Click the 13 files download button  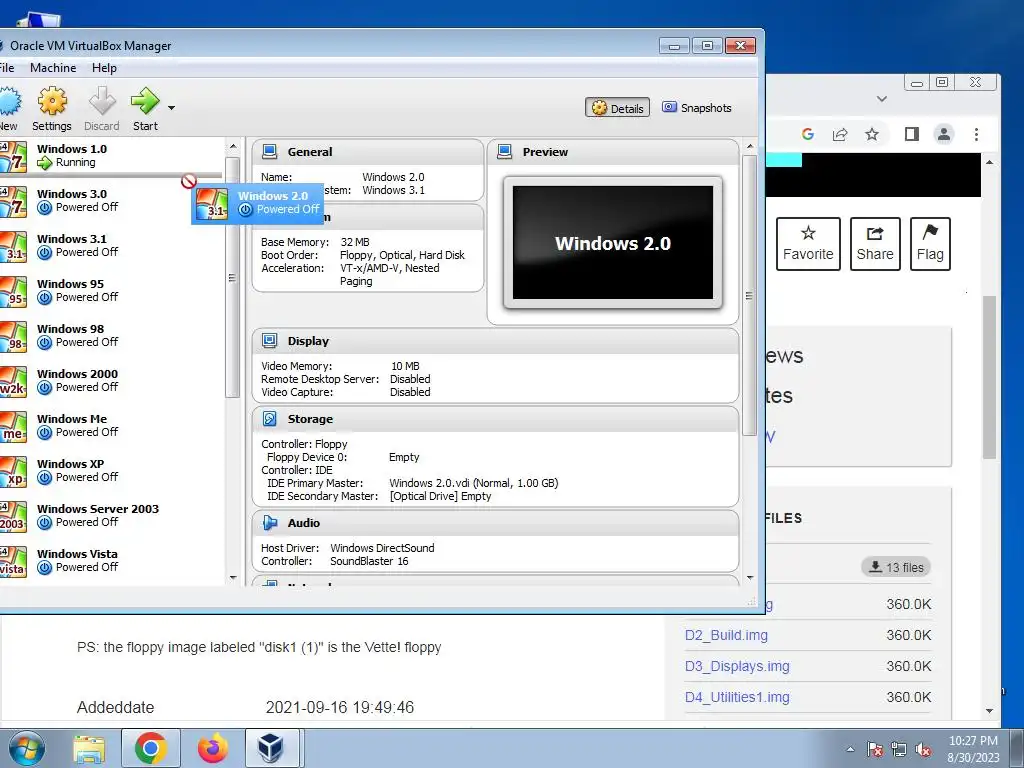coord(896,567)
